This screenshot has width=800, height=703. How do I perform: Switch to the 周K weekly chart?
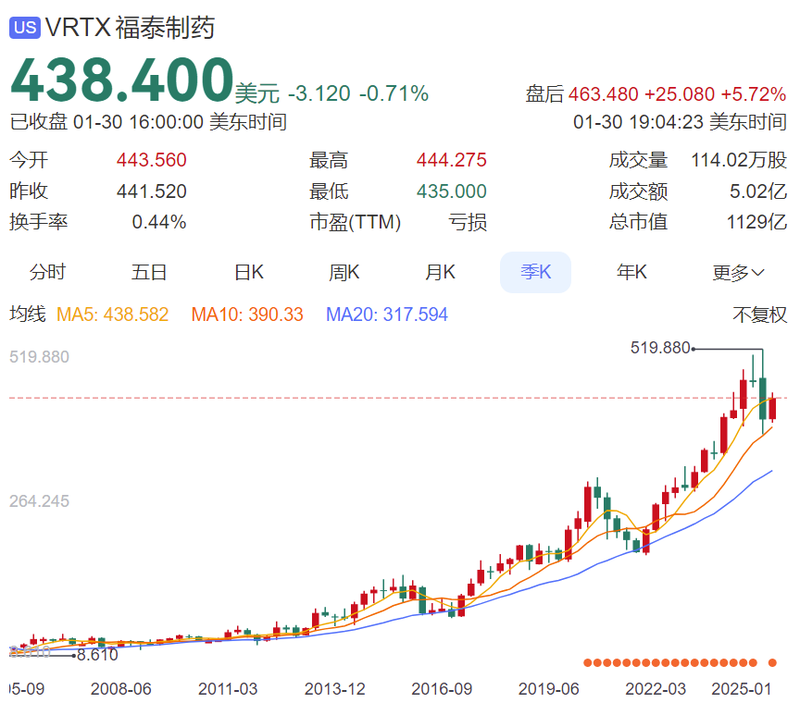coord(344,272)
